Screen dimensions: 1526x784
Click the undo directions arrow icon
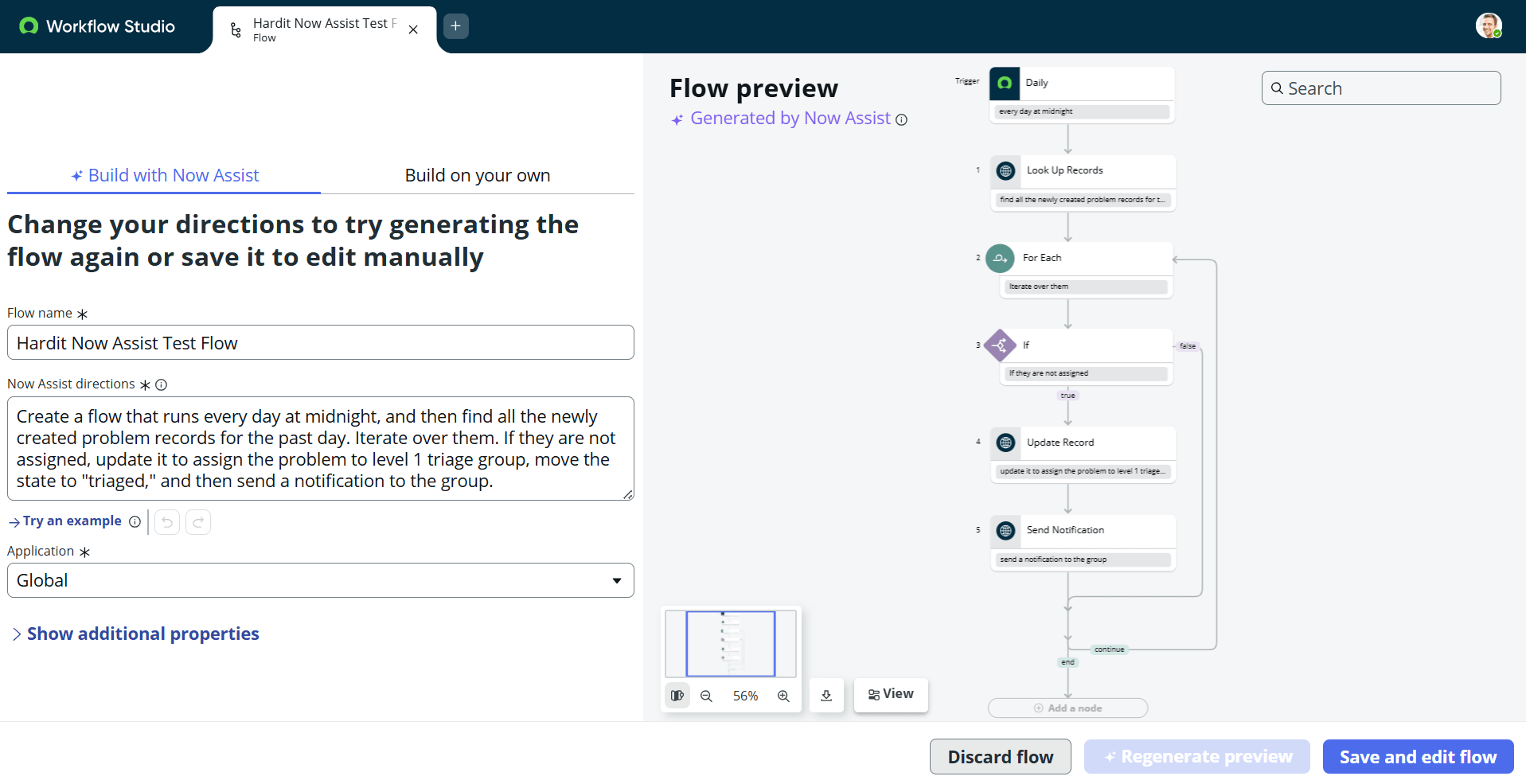[x=167, y=522]
